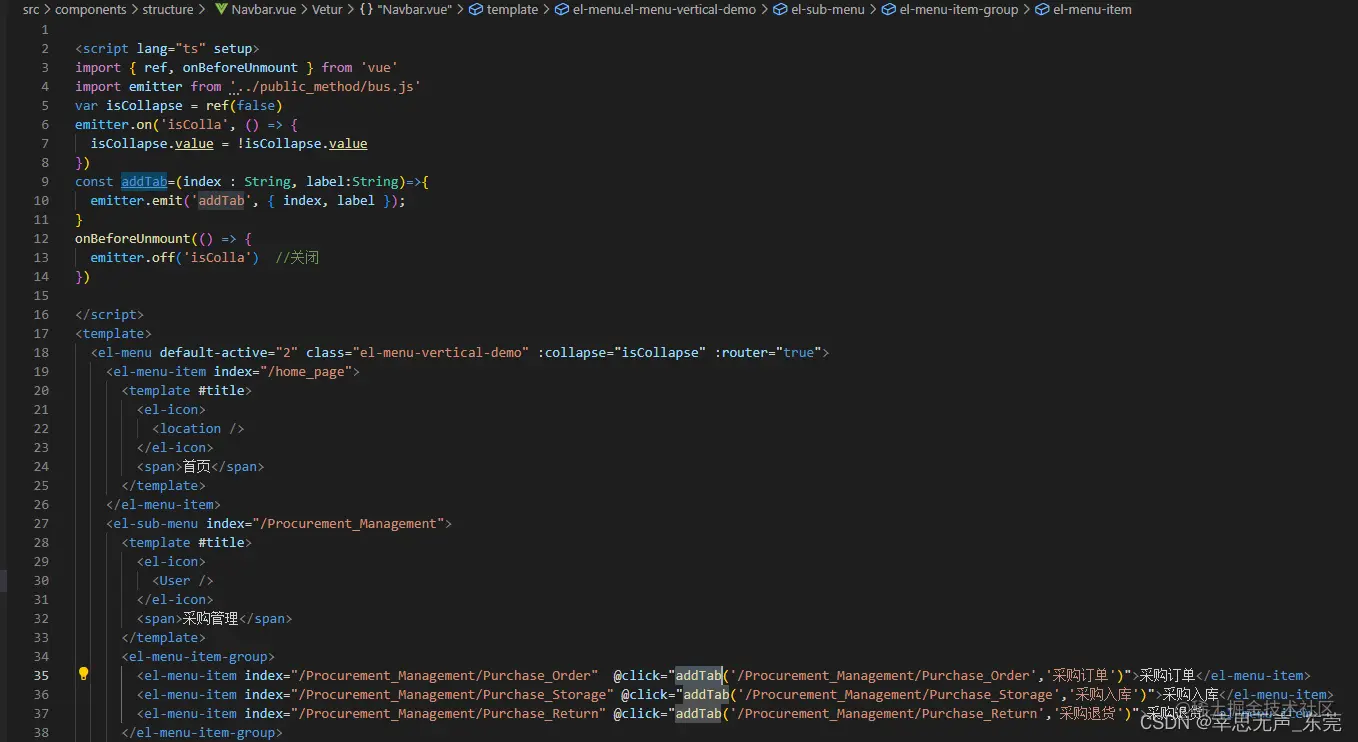Select the {} "Navbar.vue" symbol breadcrumb
The width and height of the screenshot is (1358, 742).
pyautogui.click(x=406, y=9)
